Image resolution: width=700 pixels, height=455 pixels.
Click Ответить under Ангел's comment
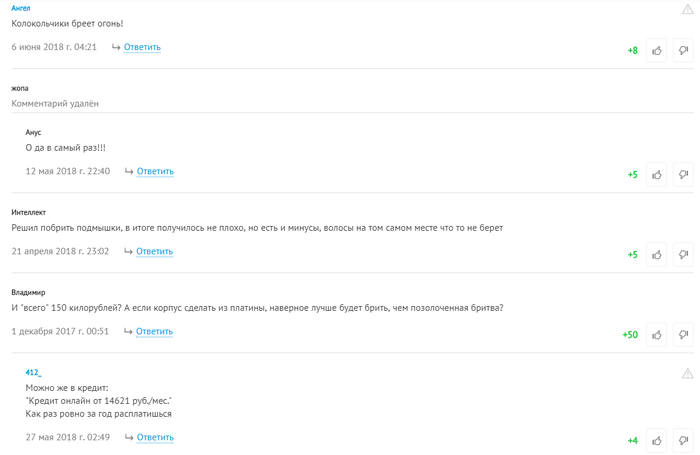tap(142, 47)
